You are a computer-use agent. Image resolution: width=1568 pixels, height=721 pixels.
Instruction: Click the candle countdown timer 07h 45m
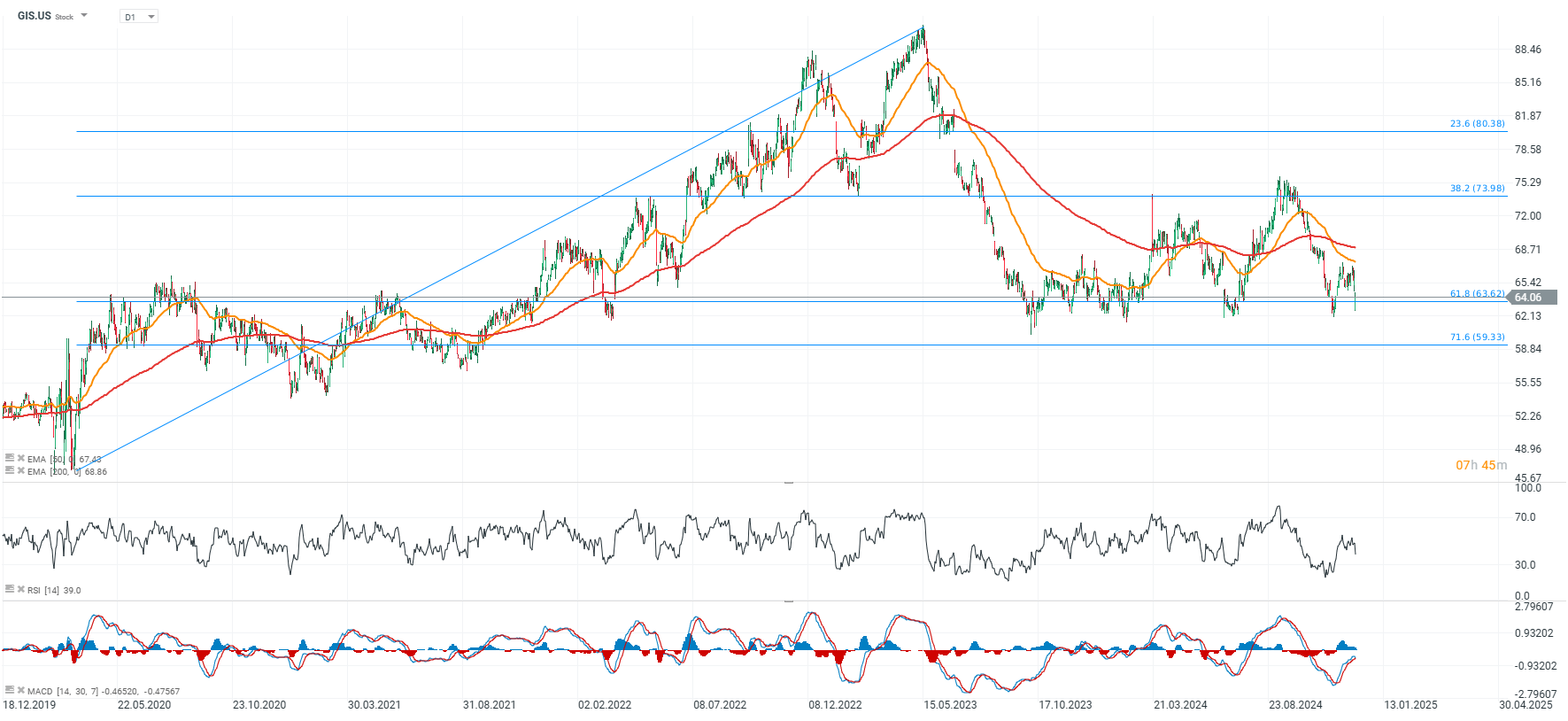click(x=1481, y=465)
